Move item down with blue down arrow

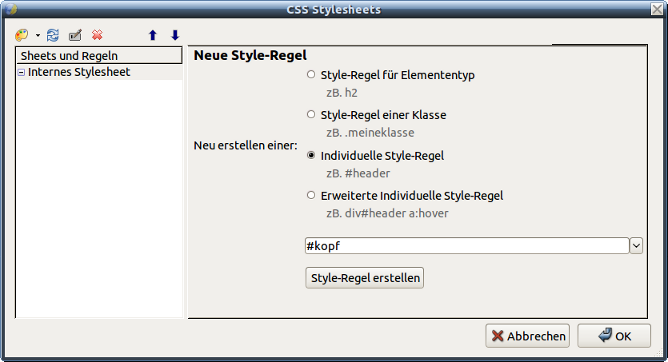click(x=175, y=35)
